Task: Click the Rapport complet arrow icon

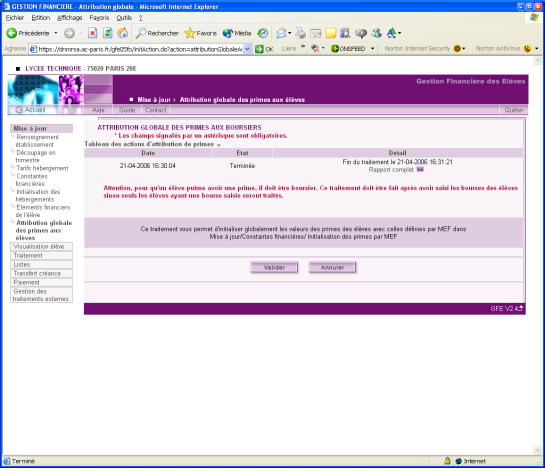Action: (x=420, y=170)
